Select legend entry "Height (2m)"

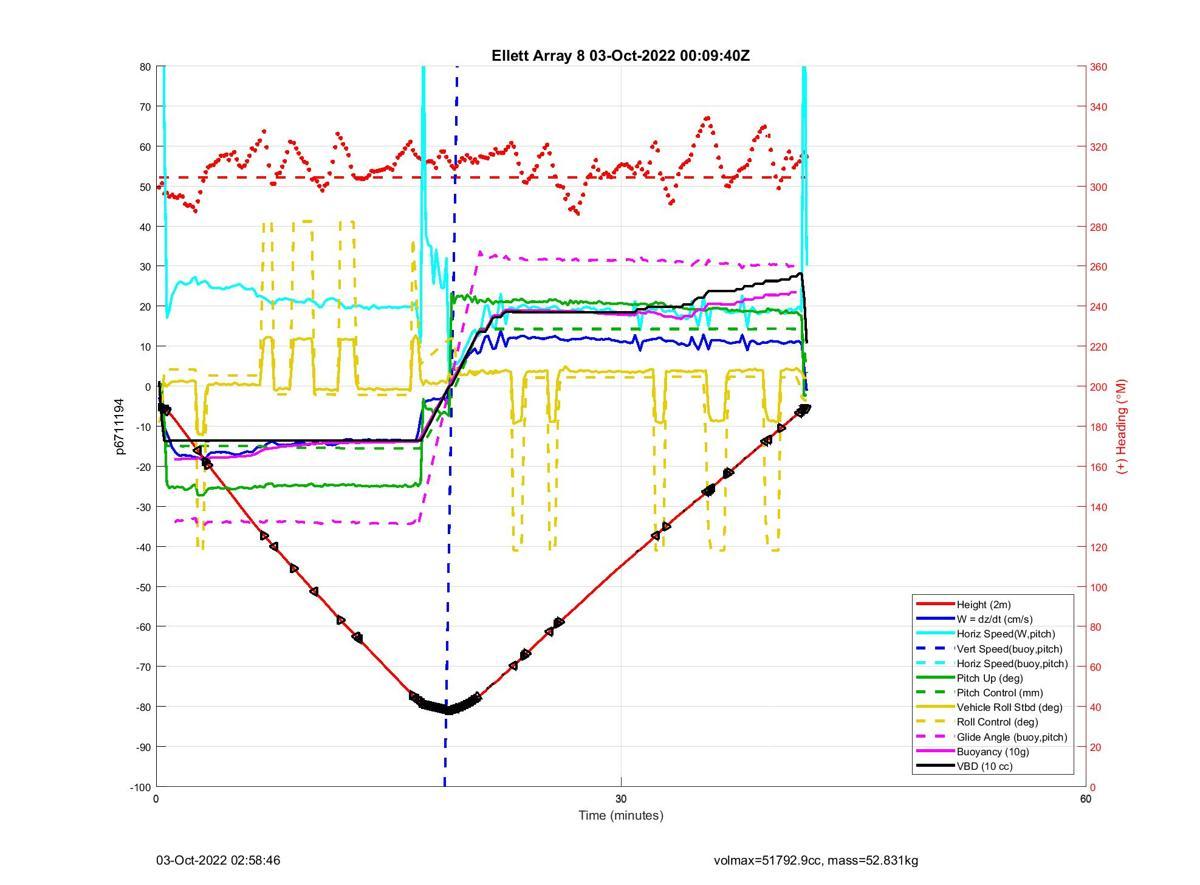[x=984, y=605]
